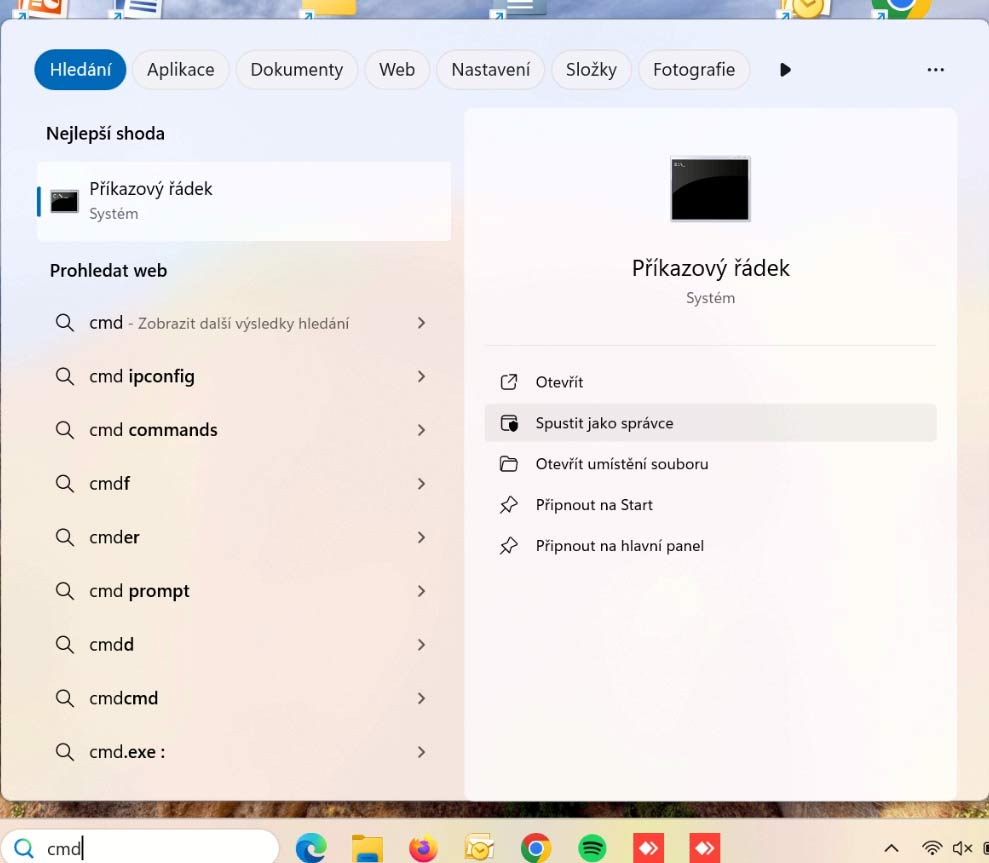Open the Web filter tab
The image size is (989, 863).
(397, 69)
